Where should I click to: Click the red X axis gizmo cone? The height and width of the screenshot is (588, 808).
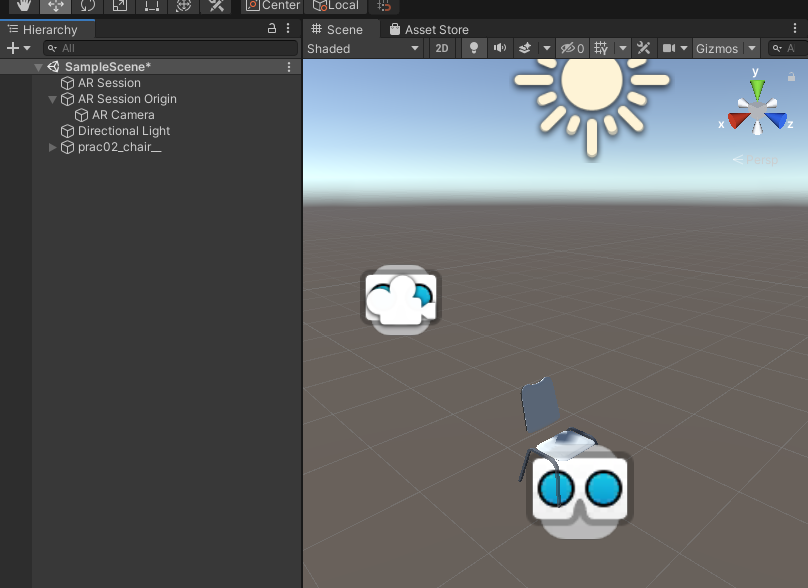click(x=737, y=120)
